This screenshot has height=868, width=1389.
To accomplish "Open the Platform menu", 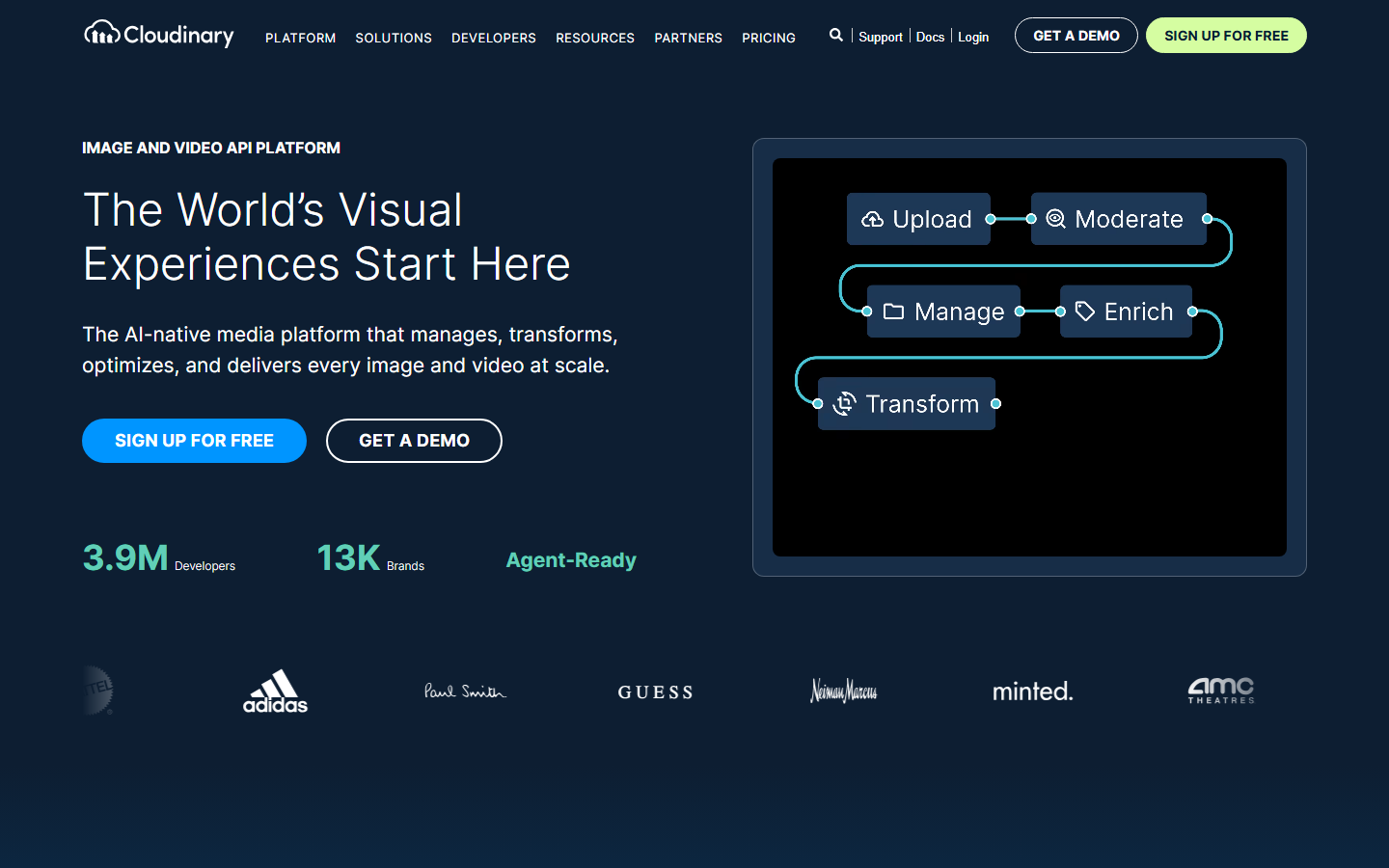I will coord(301,38).
